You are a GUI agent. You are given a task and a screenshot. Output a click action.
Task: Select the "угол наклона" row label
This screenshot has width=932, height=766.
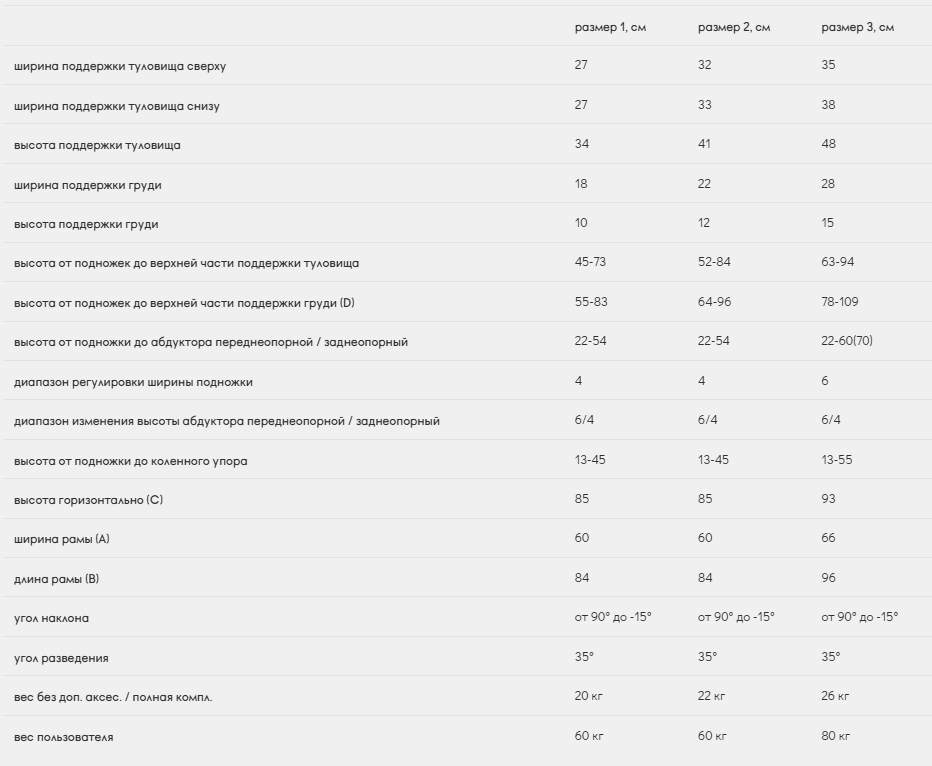51,618
